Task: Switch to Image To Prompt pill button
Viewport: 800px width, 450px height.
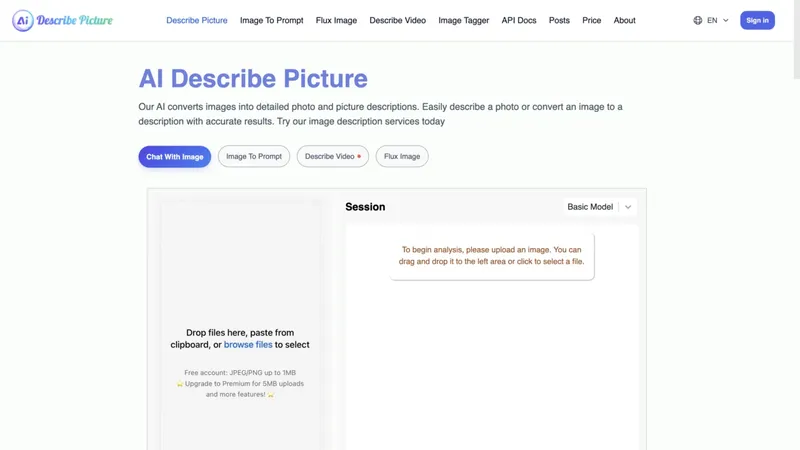Action: 254,156
